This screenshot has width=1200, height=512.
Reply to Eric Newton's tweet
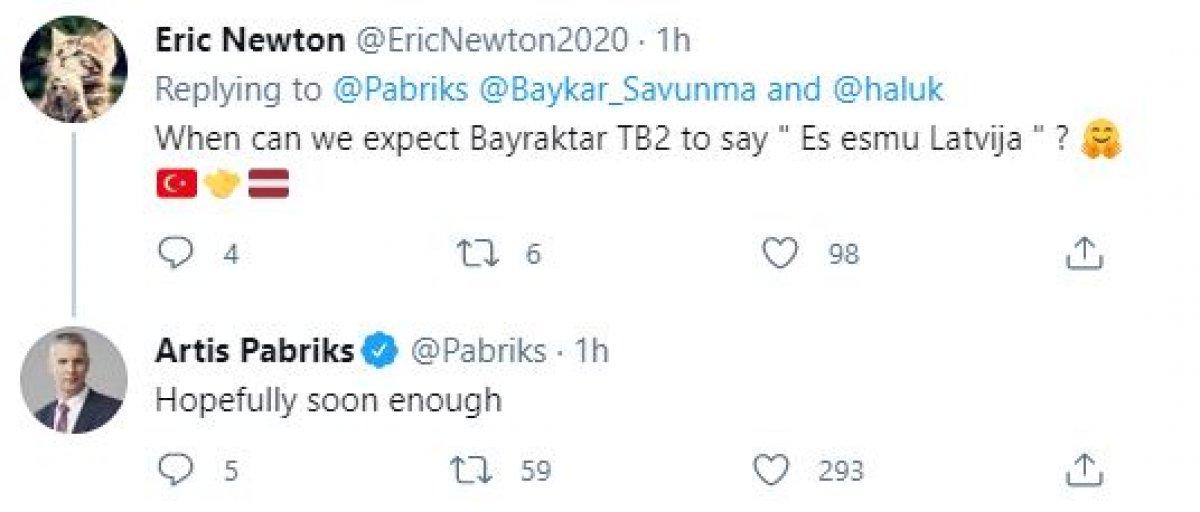pyautogui.click(x=176, y=254)
